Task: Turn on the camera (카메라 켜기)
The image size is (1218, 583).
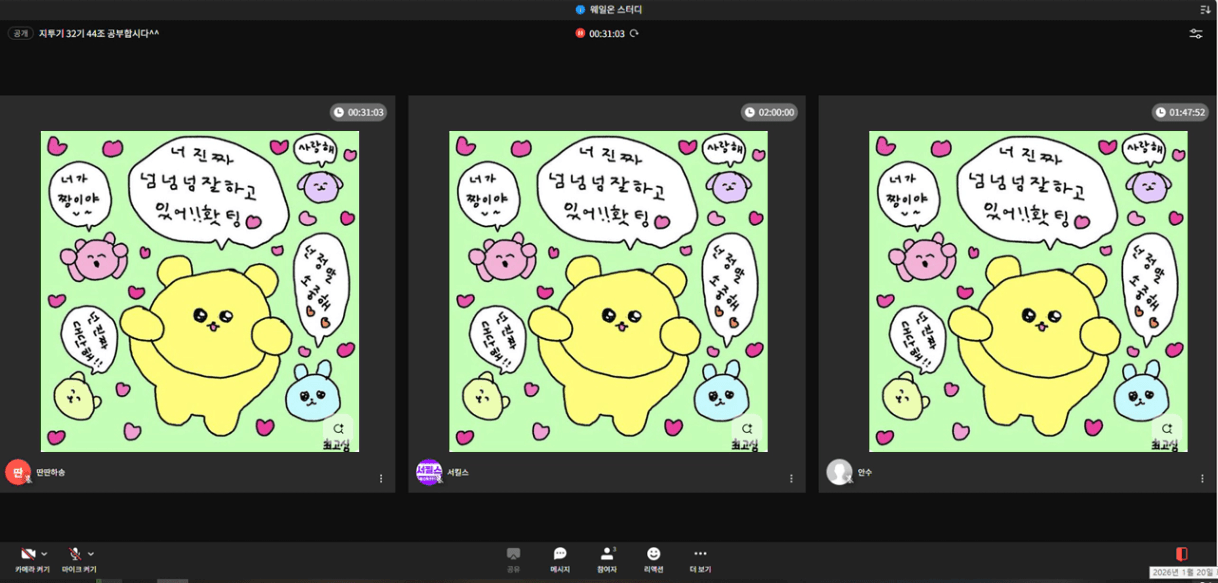Action: tap(28, 555)
